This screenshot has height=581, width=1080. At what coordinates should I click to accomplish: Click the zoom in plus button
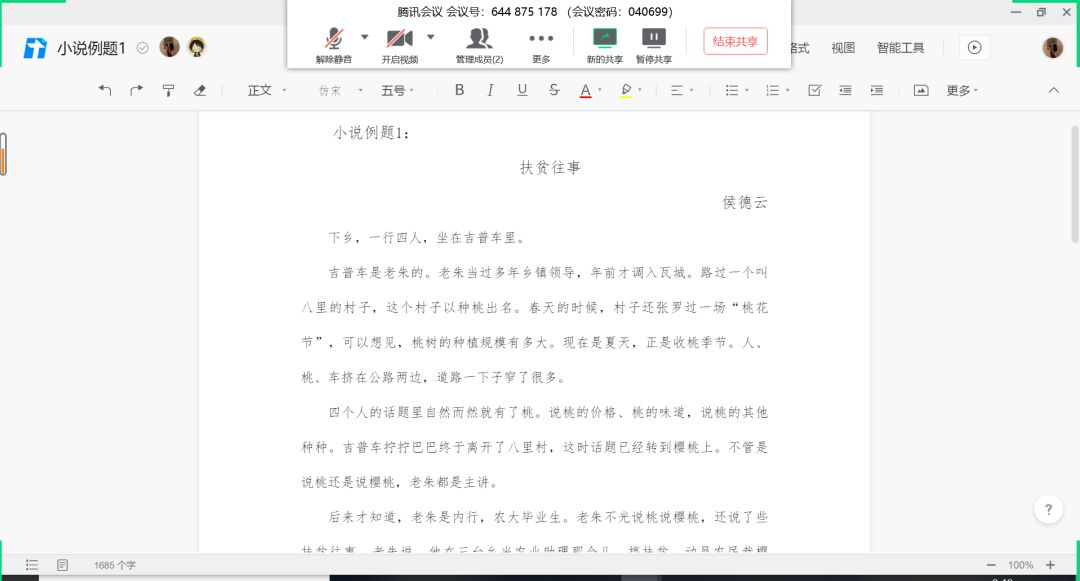[x=1050, y=565]
